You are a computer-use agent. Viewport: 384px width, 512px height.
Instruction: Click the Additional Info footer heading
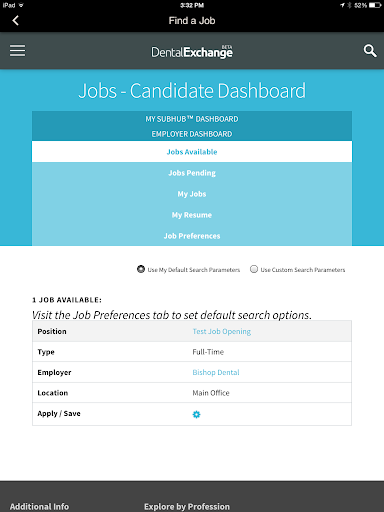coord(39,507)
